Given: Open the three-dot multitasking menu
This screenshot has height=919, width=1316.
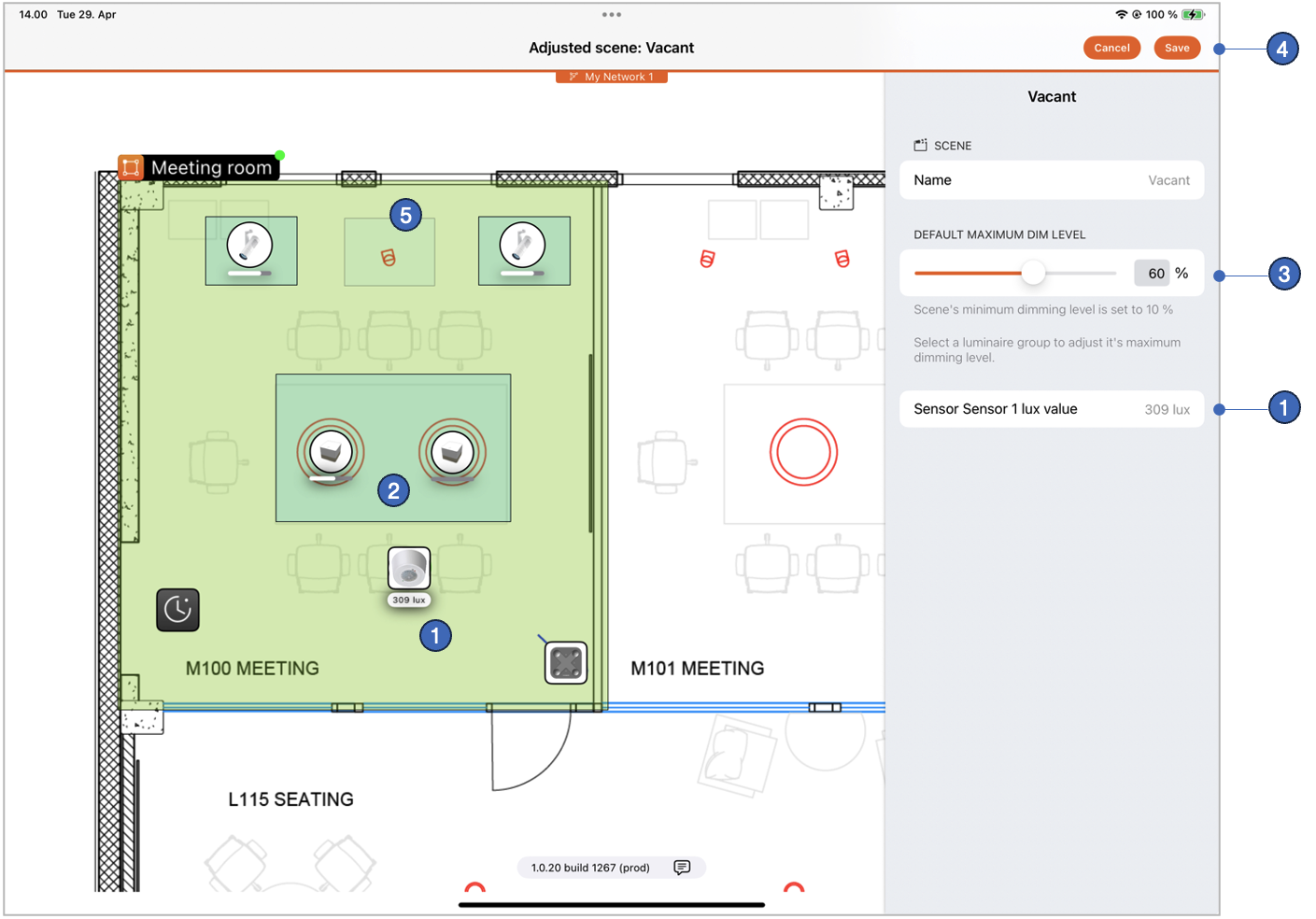Looking at the screenshot, I should [612, 15].
